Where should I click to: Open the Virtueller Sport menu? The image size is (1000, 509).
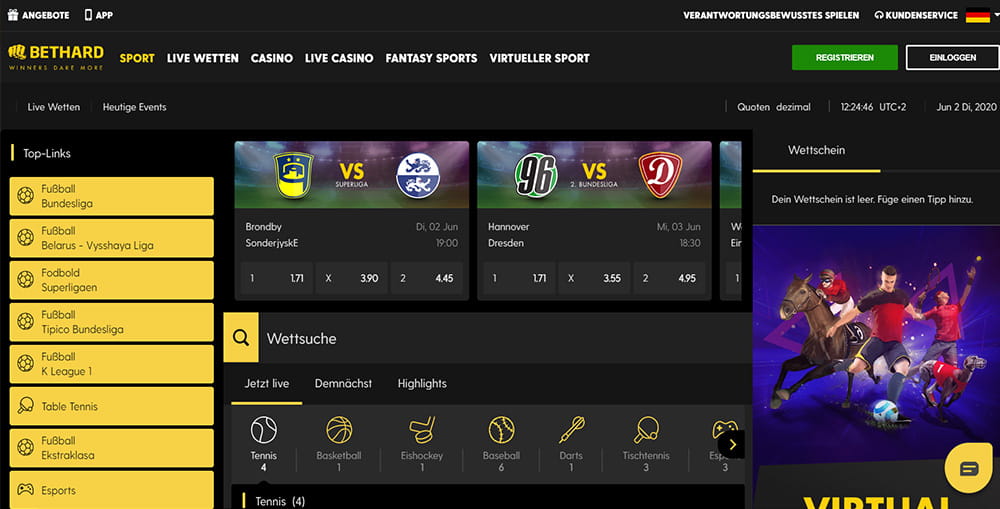tap(540, 58)
